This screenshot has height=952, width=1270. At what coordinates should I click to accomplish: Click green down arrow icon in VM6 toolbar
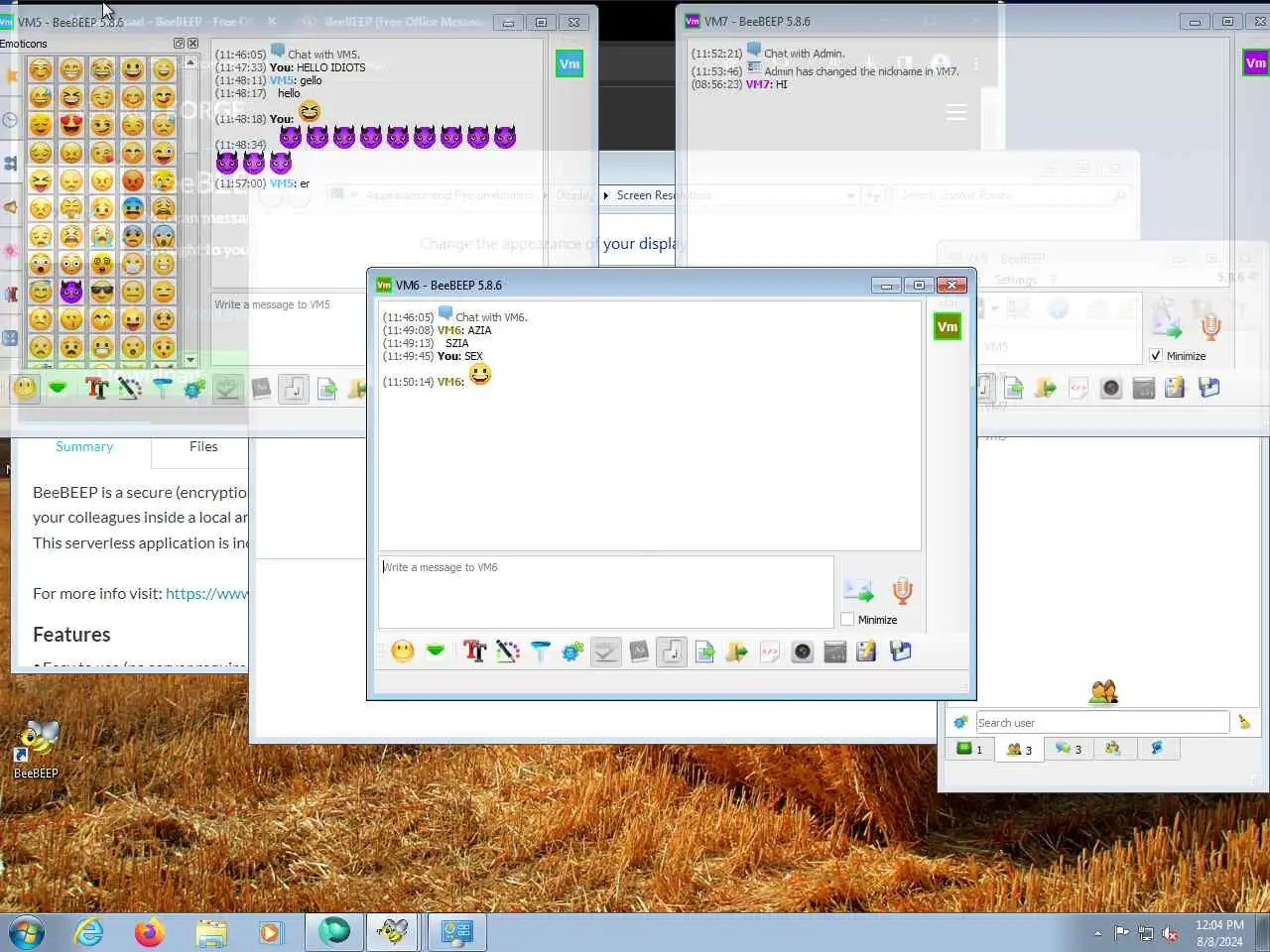(436, 652)
